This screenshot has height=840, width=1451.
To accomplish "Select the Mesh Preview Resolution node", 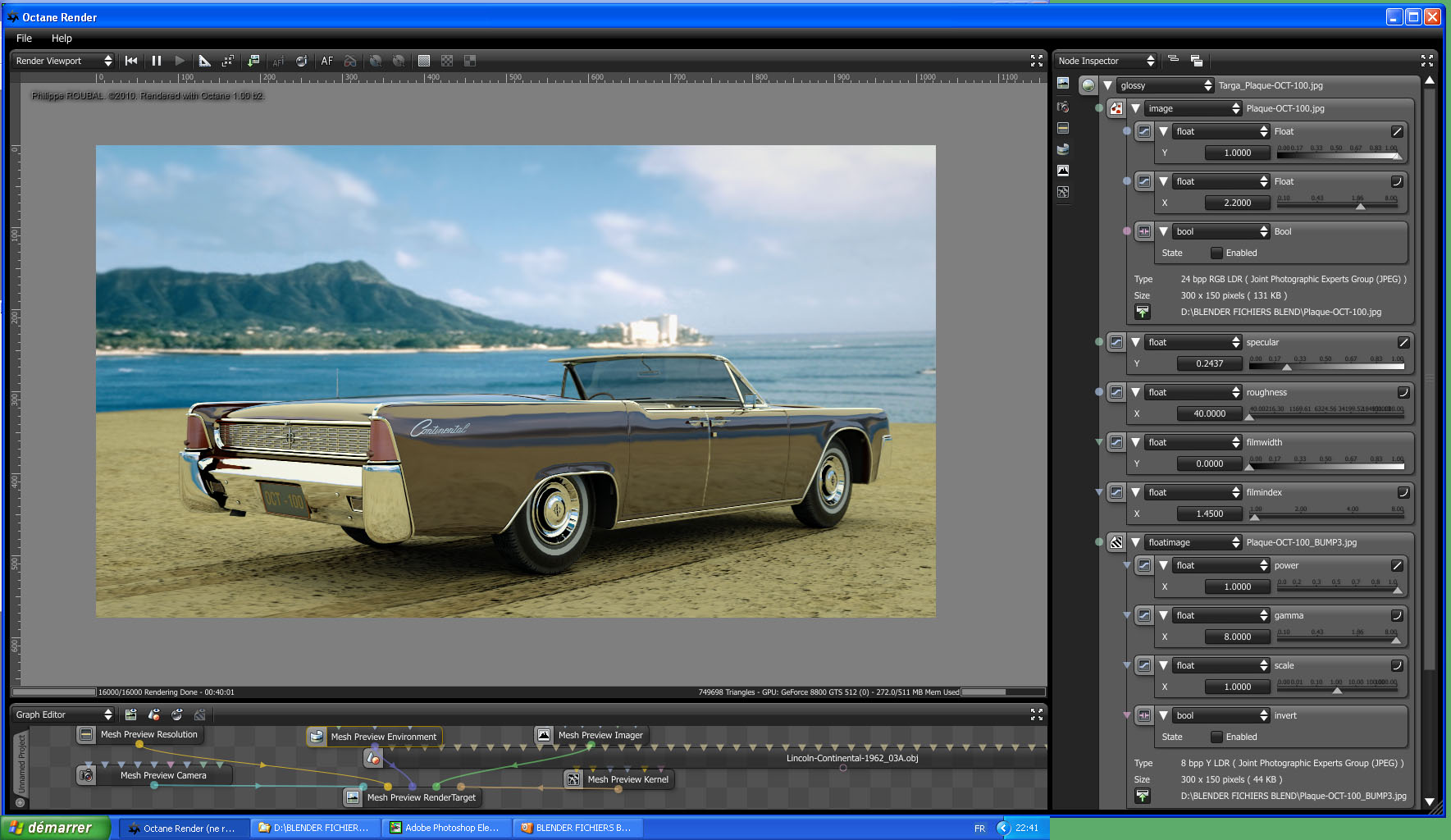I will [139, 734].
